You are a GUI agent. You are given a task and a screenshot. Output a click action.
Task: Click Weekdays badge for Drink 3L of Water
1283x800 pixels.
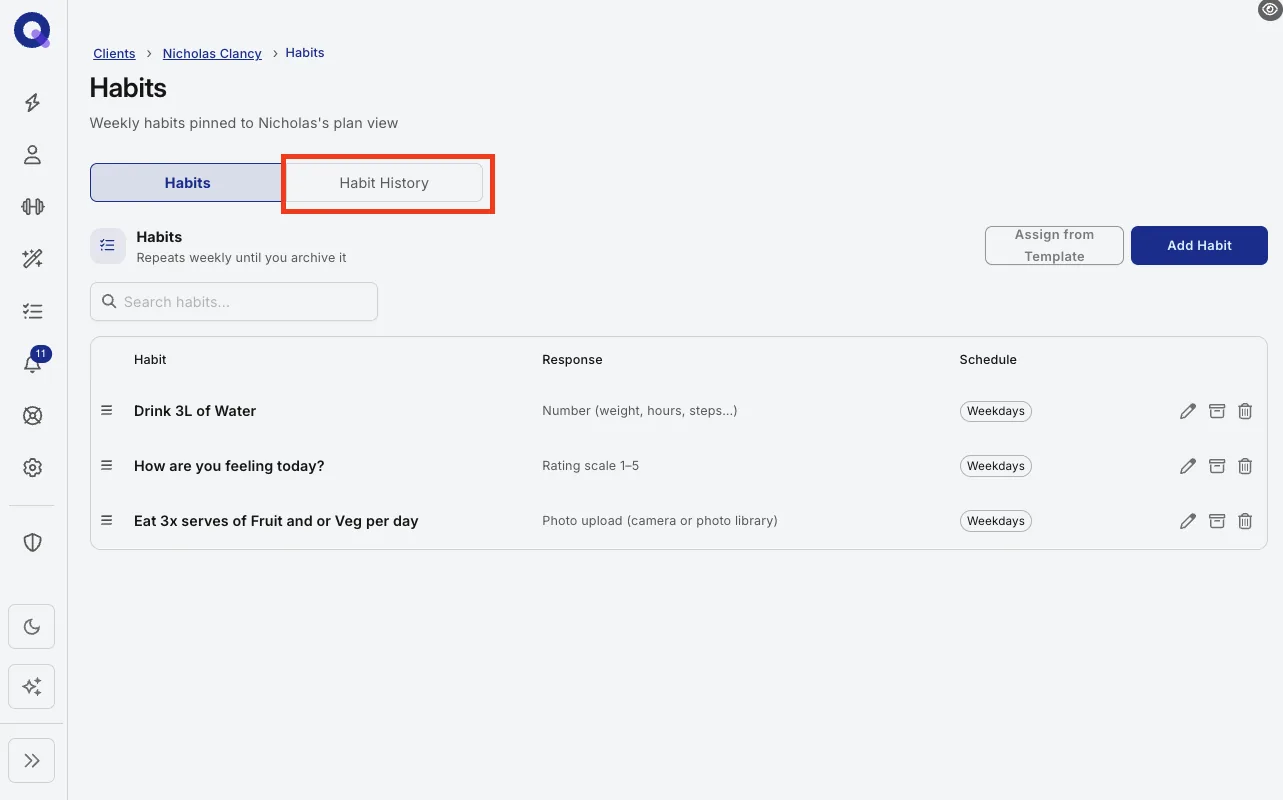[x=996, y=411]
